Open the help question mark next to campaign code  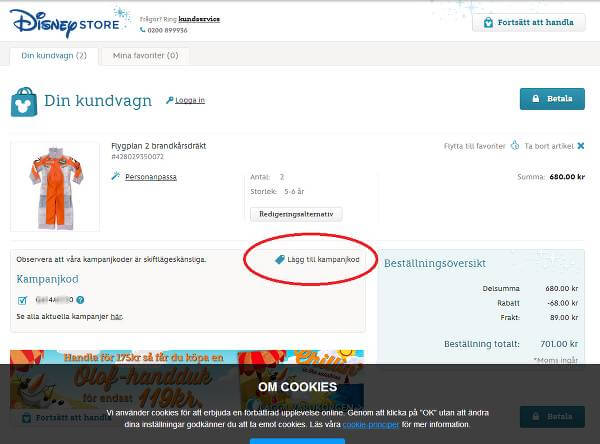[x=80, y=300]
